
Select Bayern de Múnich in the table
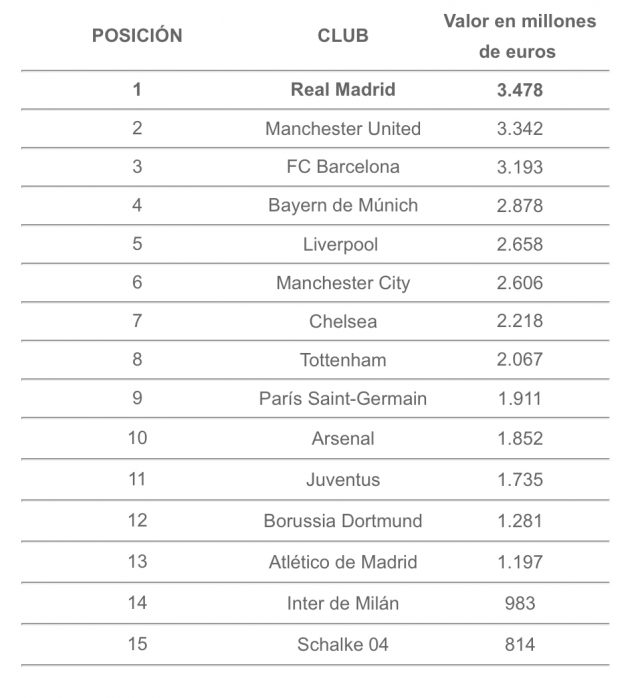[x=343, y=206]
